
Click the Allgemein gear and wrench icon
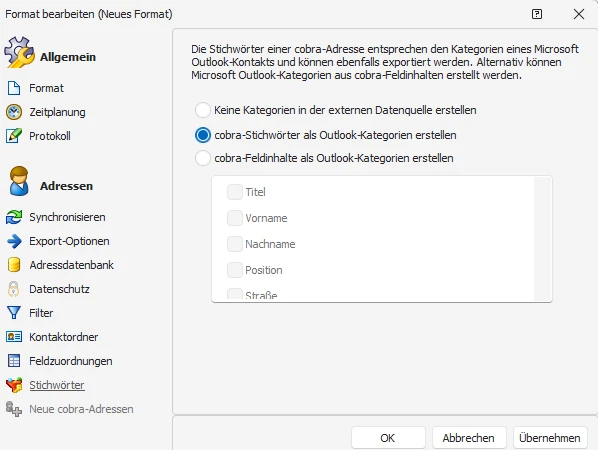[x=19, y=52]
